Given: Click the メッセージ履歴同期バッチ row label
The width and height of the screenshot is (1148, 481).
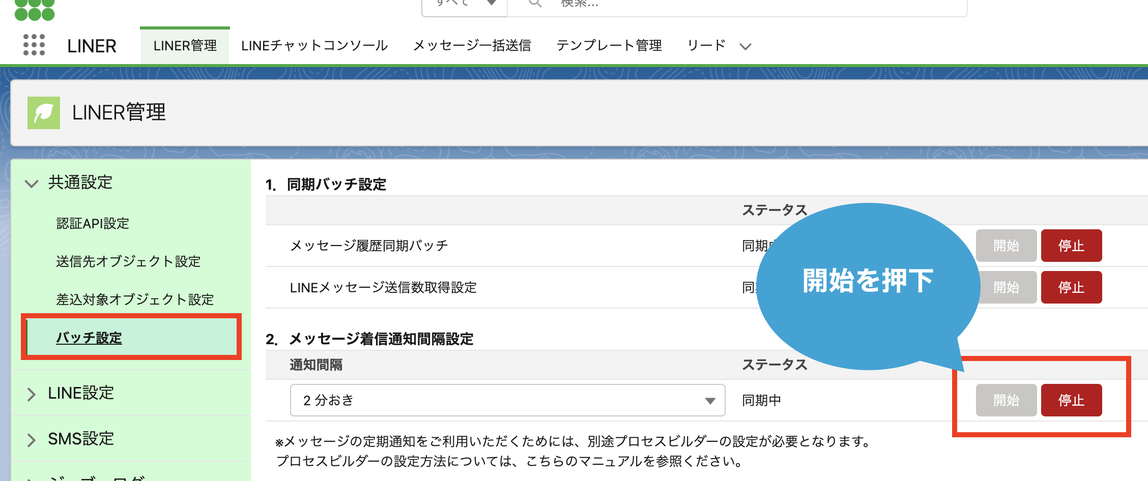Looking at the screenshot, I should point(369,245).
